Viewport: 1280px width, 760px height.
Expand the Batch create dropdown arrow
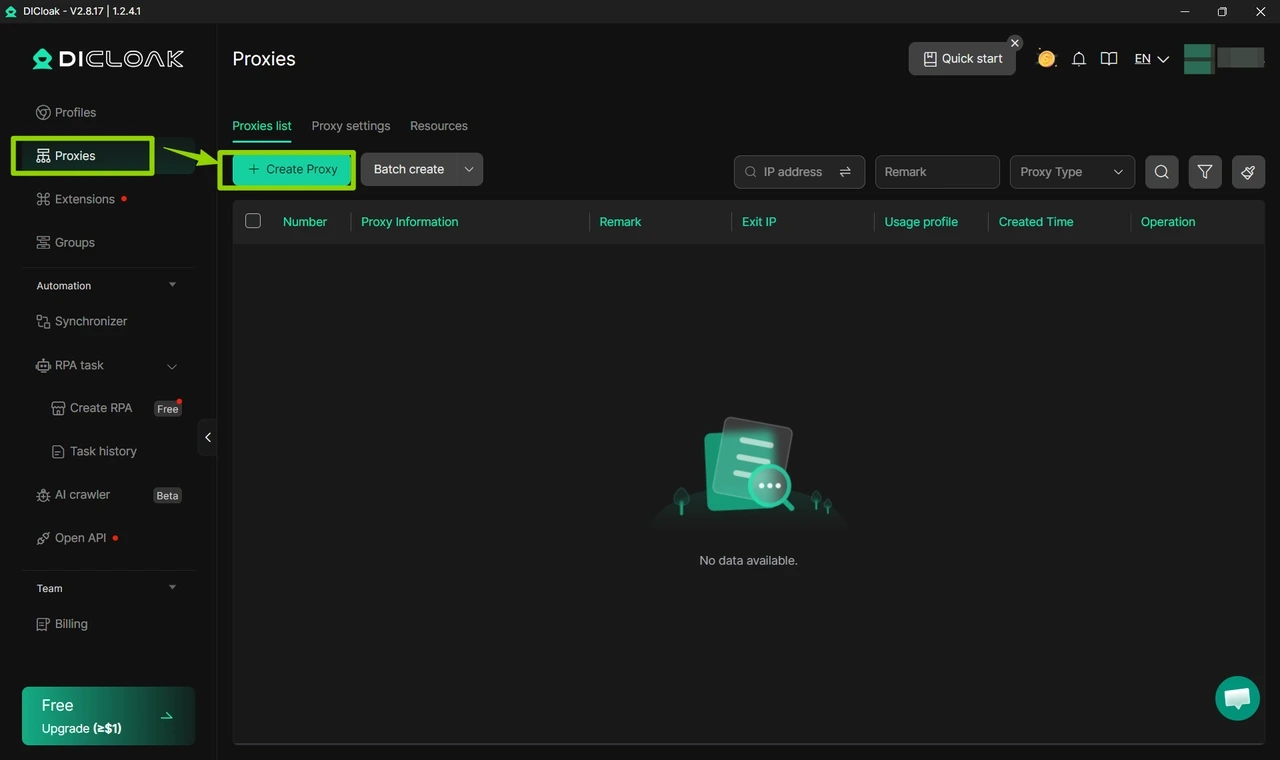[469, 169]
